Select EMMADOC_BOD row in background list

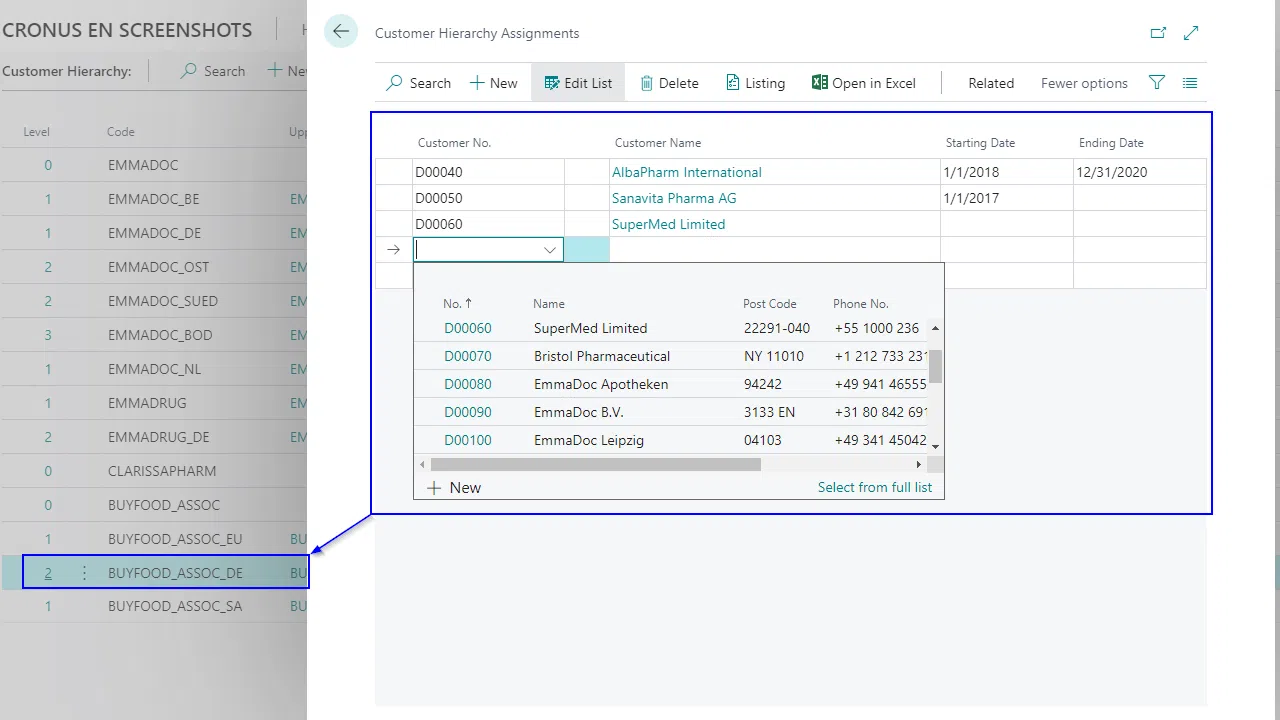pos(154,335)
